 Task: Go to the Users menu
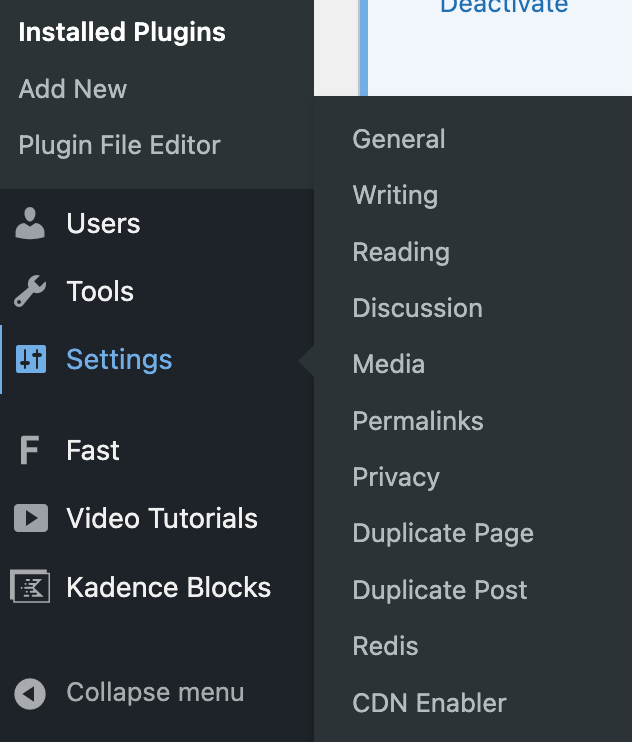pyautogui.click(x=103, y=223)
